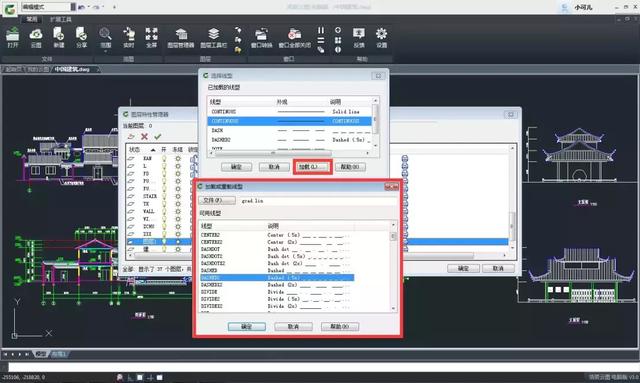
Task: Open the undo history dropdown arrow
Action: click(x=89, y=7)
